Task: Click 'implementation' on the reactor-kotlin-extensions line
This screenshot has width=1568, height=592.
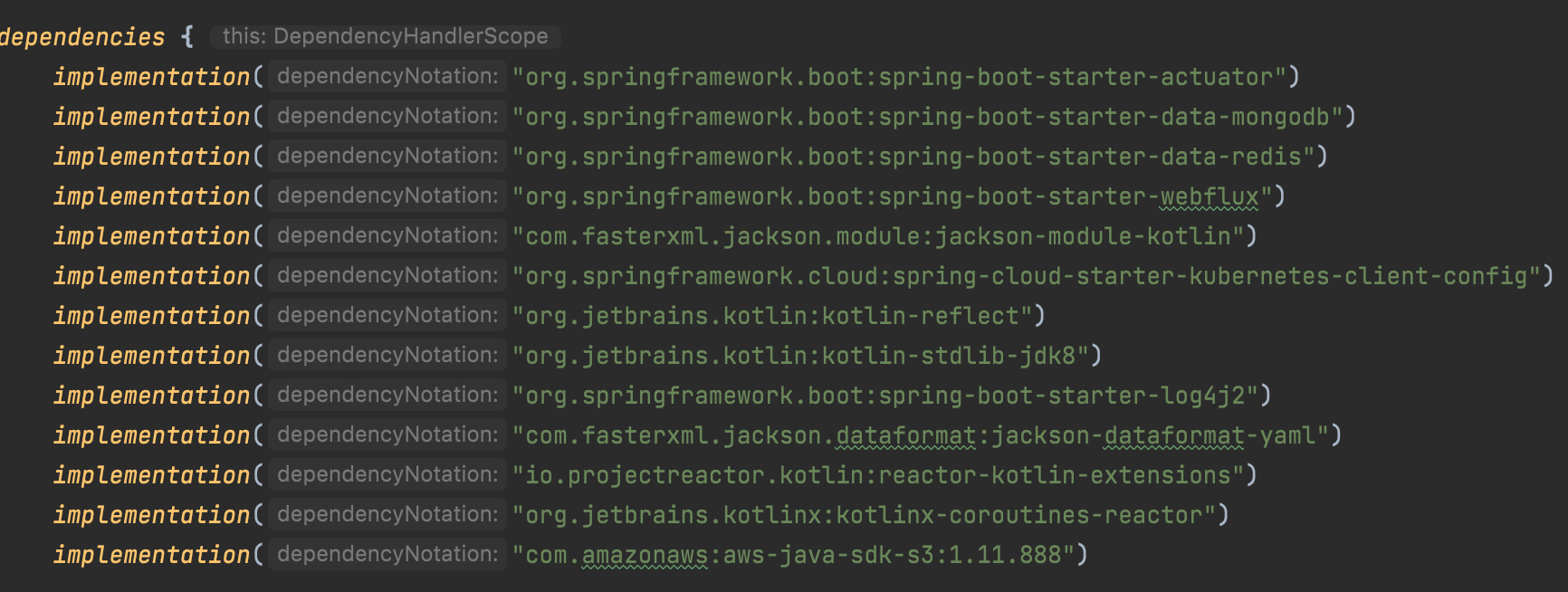Action: click(152, 475)
